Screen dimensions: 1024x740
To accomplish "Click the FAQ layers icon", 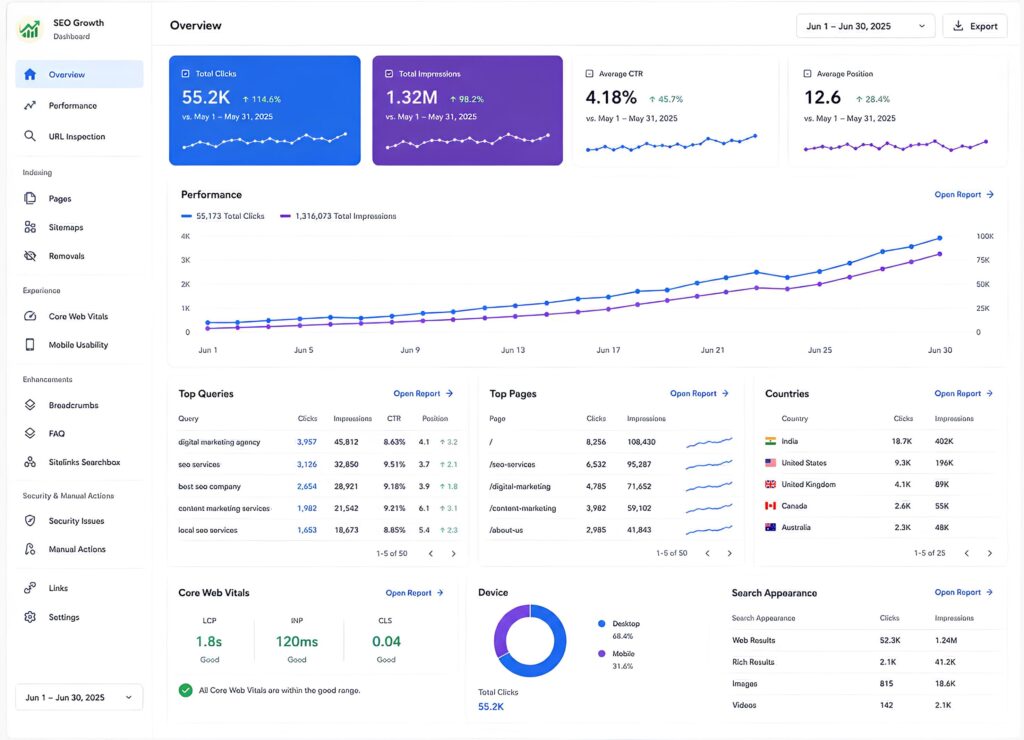I will coord(30,433).
